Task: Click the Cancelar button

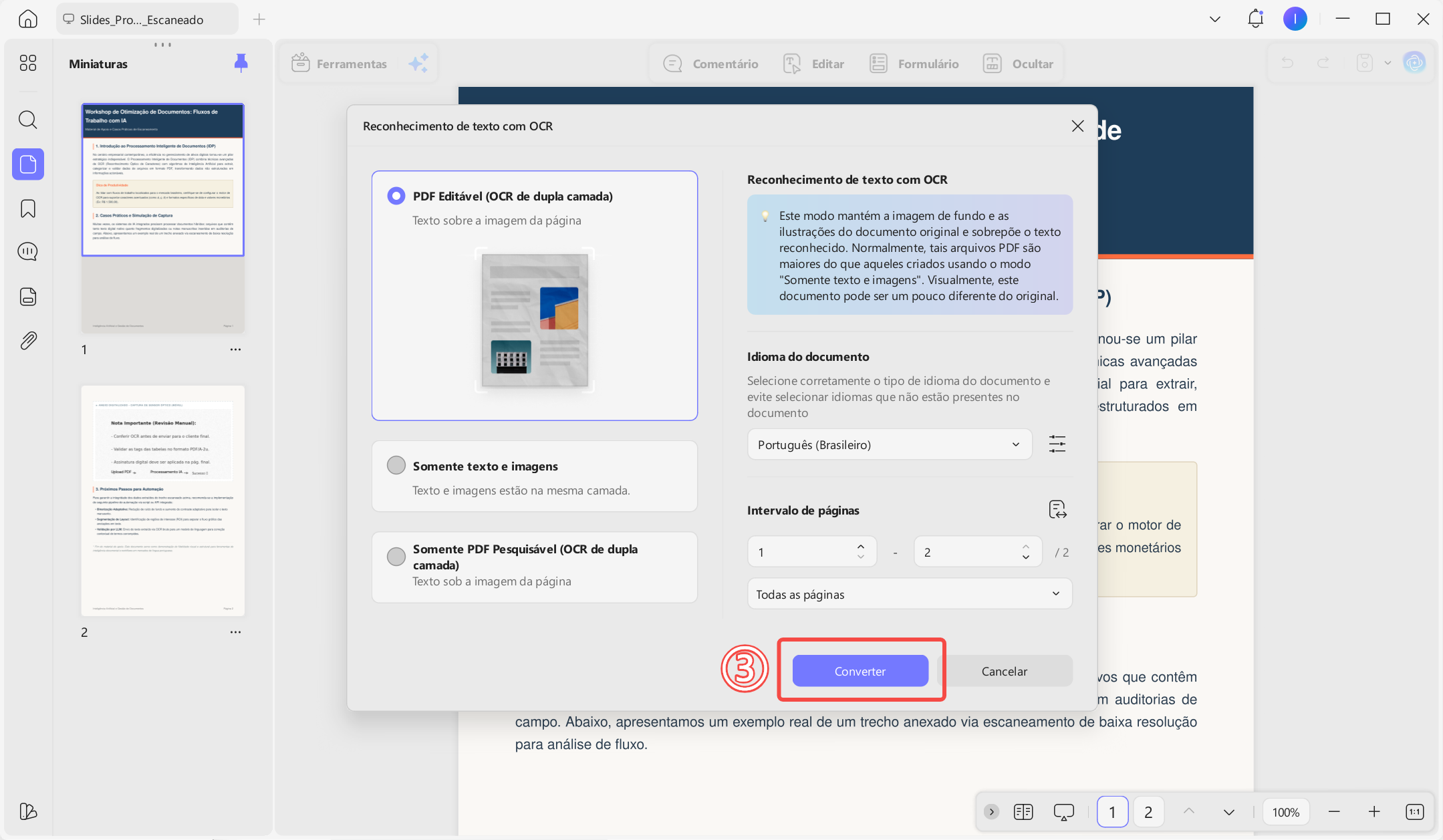Action: click(1005, 671)
